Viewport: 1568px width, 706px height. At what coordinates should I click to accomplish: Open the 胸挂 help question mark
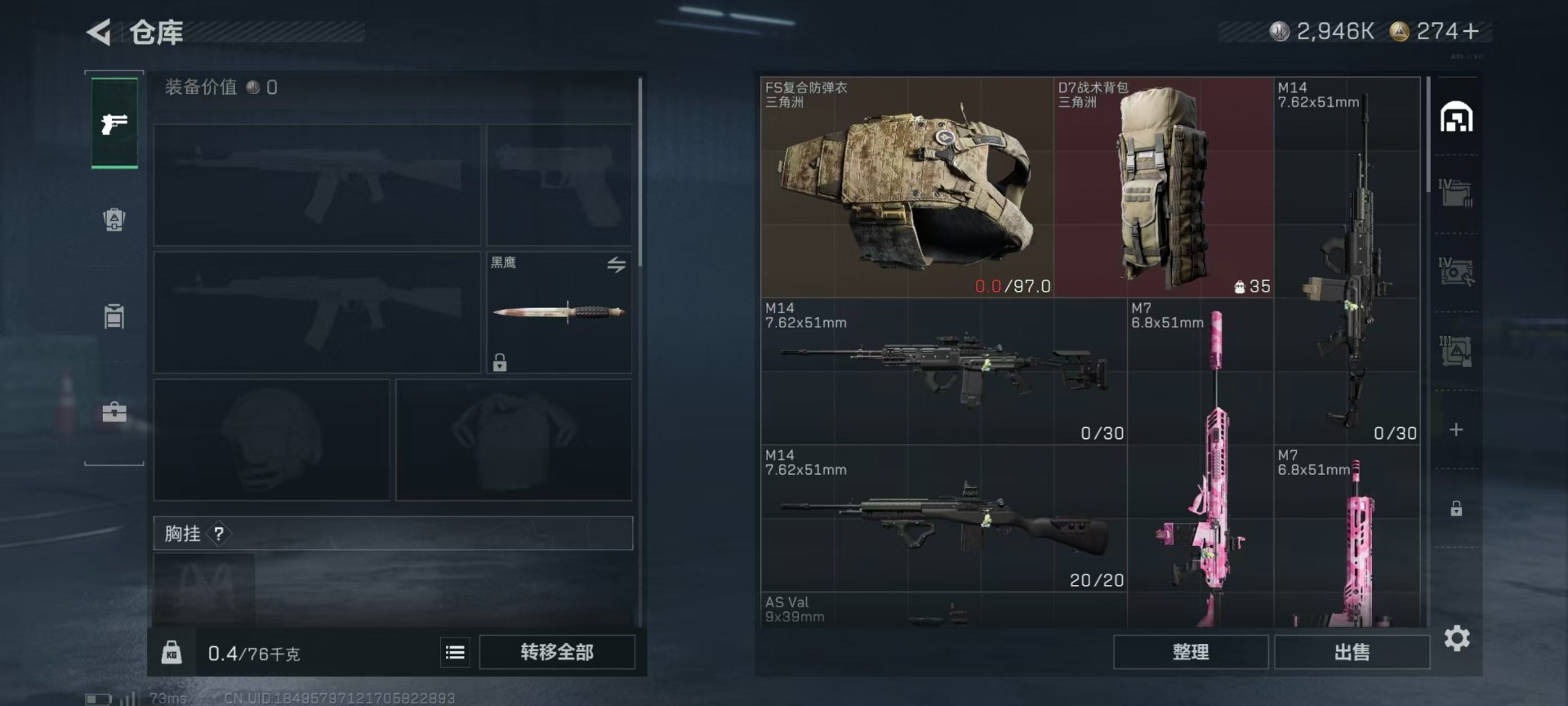pos(219,534)
